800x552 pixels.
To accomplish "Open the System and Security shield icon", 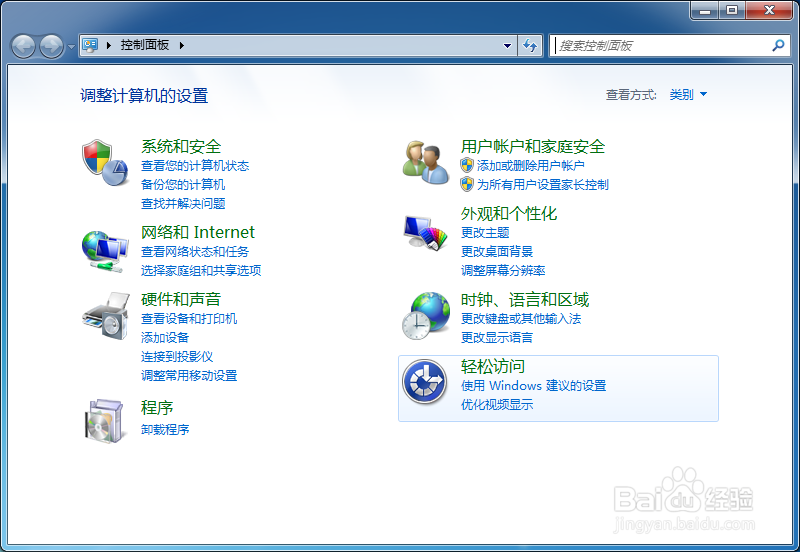I will point(105,162).
